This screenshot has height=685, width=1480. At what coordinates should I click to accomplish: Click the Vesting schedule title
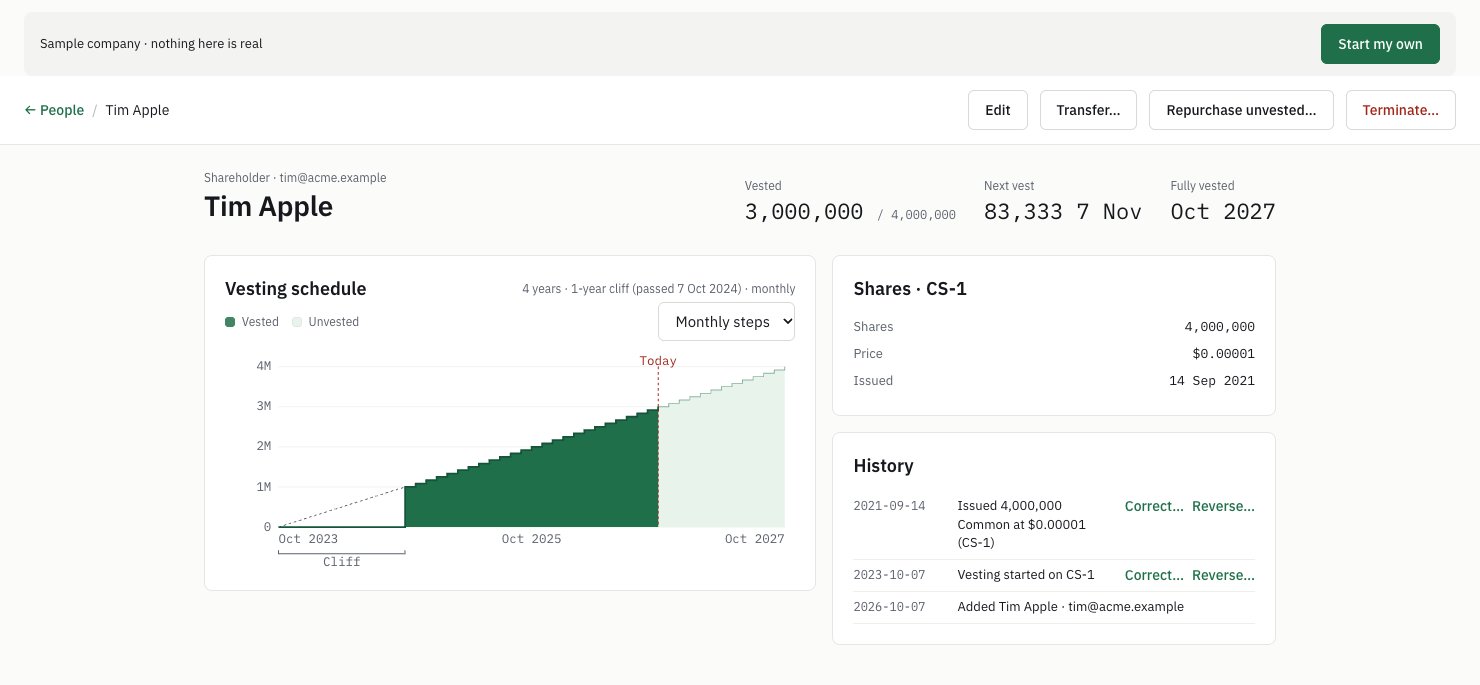296,289
